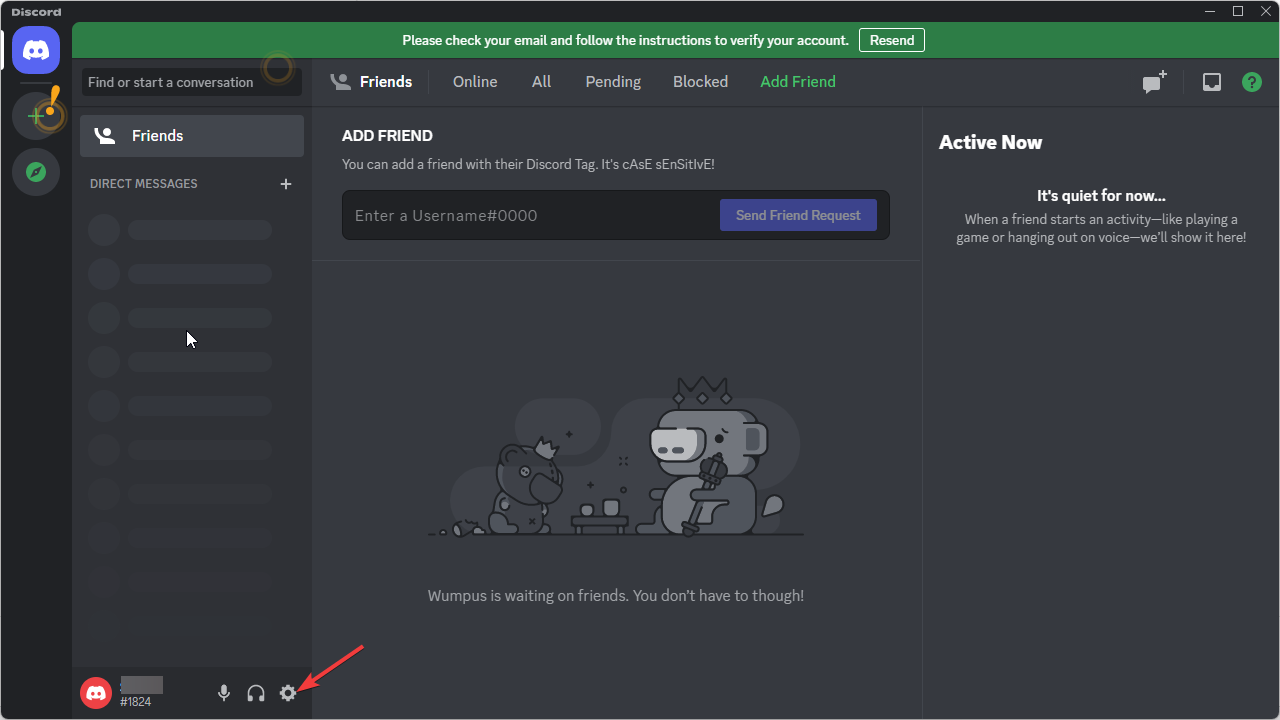Open Explore Public Servers compass icon
Image resolution: width=1280 pixels, height=720 pixels.
[x=36, y=172]
